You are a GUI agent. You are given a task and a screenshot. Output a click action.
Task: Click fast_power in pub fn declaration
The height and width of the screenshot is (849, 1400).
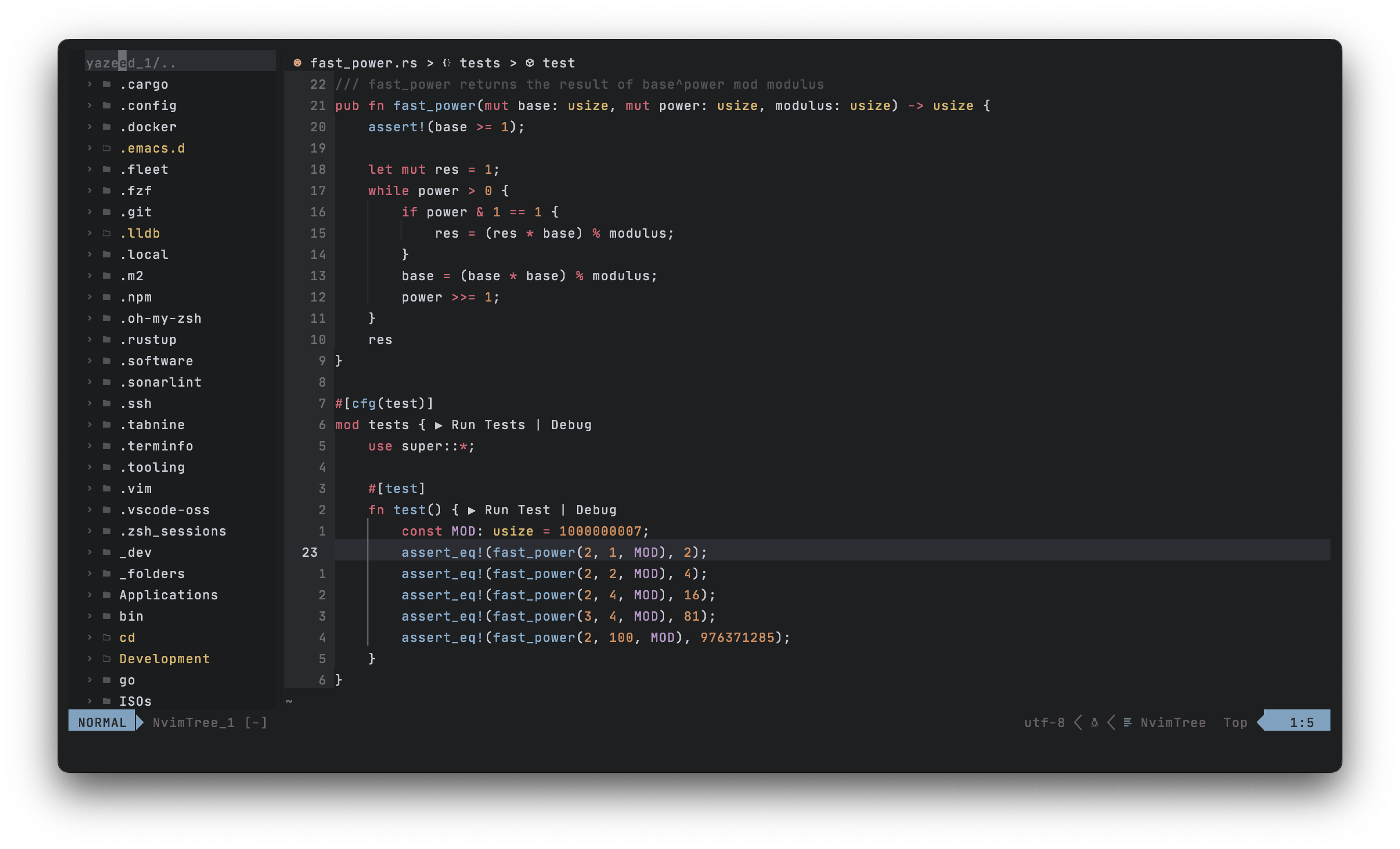pyautogui.click(x=434, y=106)
